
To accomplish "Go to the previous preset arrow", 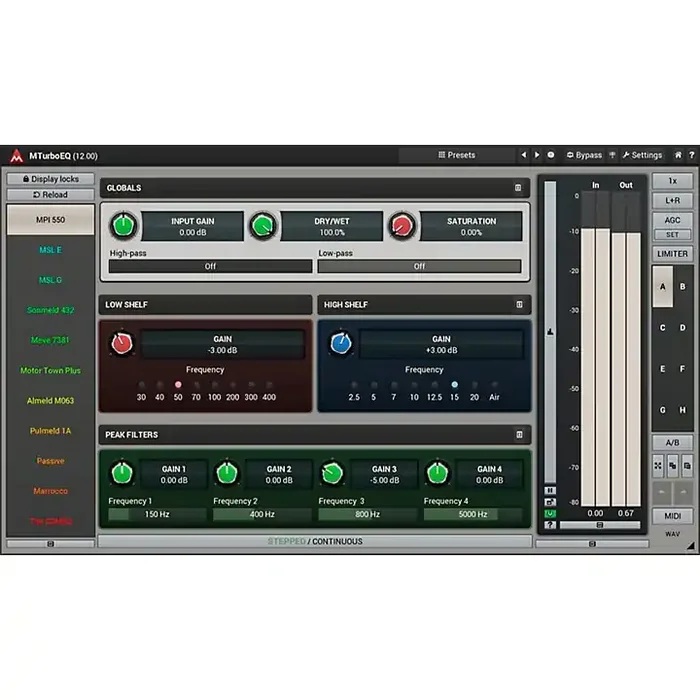I will point(524,155).
